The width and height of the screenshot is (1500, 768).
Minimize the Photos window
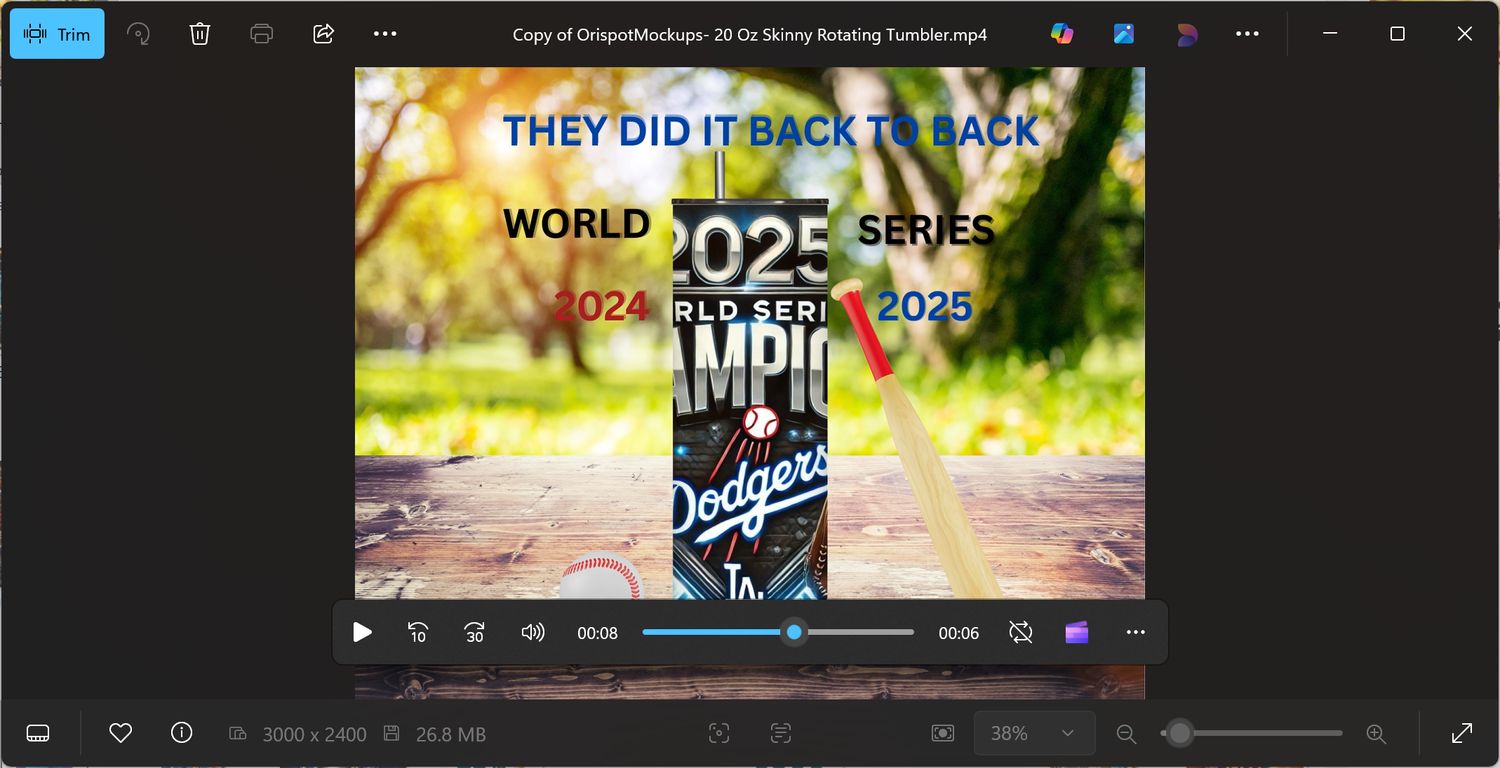click(x=1330, y=34)
